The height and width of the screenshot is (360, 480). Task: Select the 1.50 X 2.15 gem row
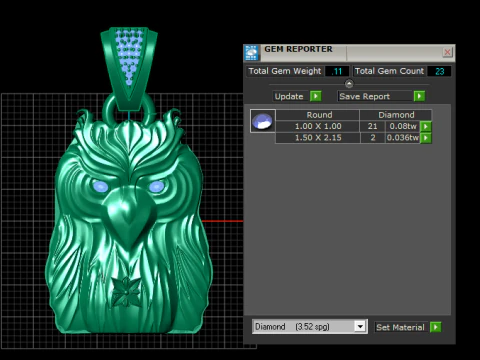click(354, 138)
